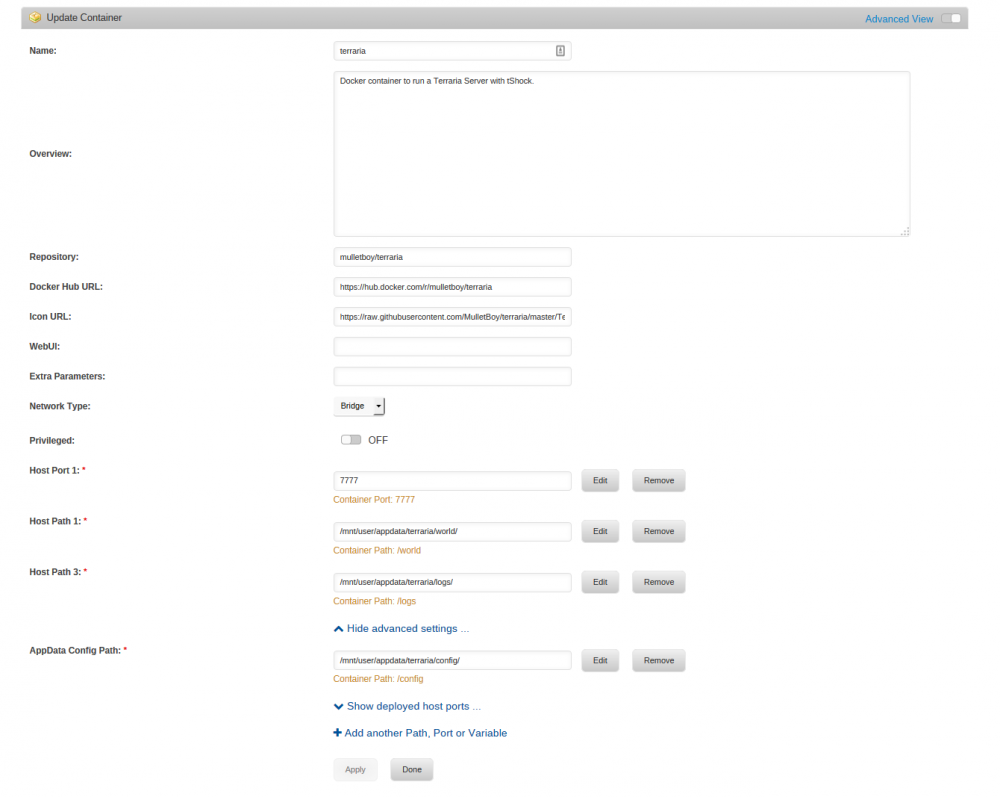Click the Update Container title text
This screenshot has width=1000, height=797.
pyautogui.click(x=84, y=18)
